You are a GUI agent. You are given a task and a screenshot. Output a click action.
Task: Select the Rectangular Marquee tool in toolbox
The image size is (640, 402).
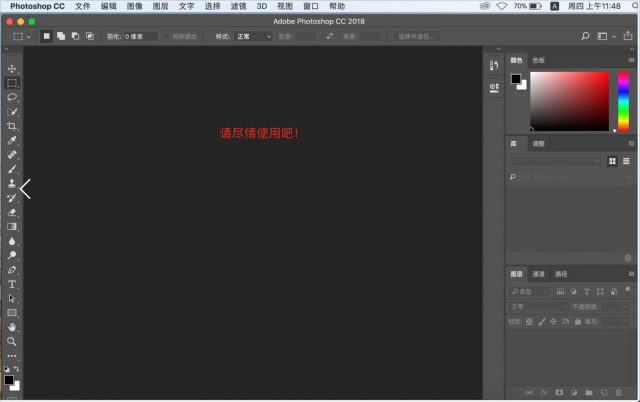12,83
